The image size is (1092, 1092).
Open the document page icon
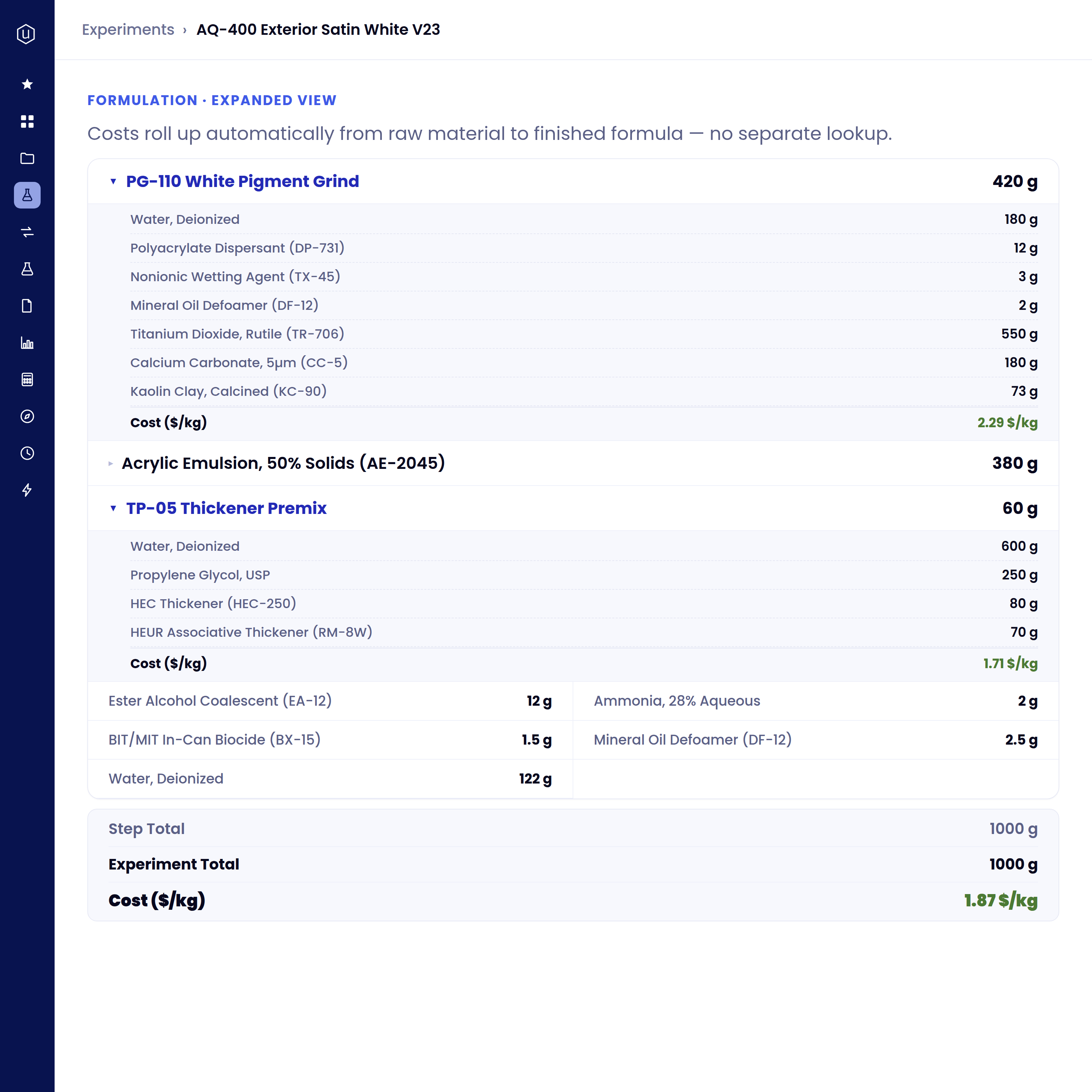tap(27, 306)
